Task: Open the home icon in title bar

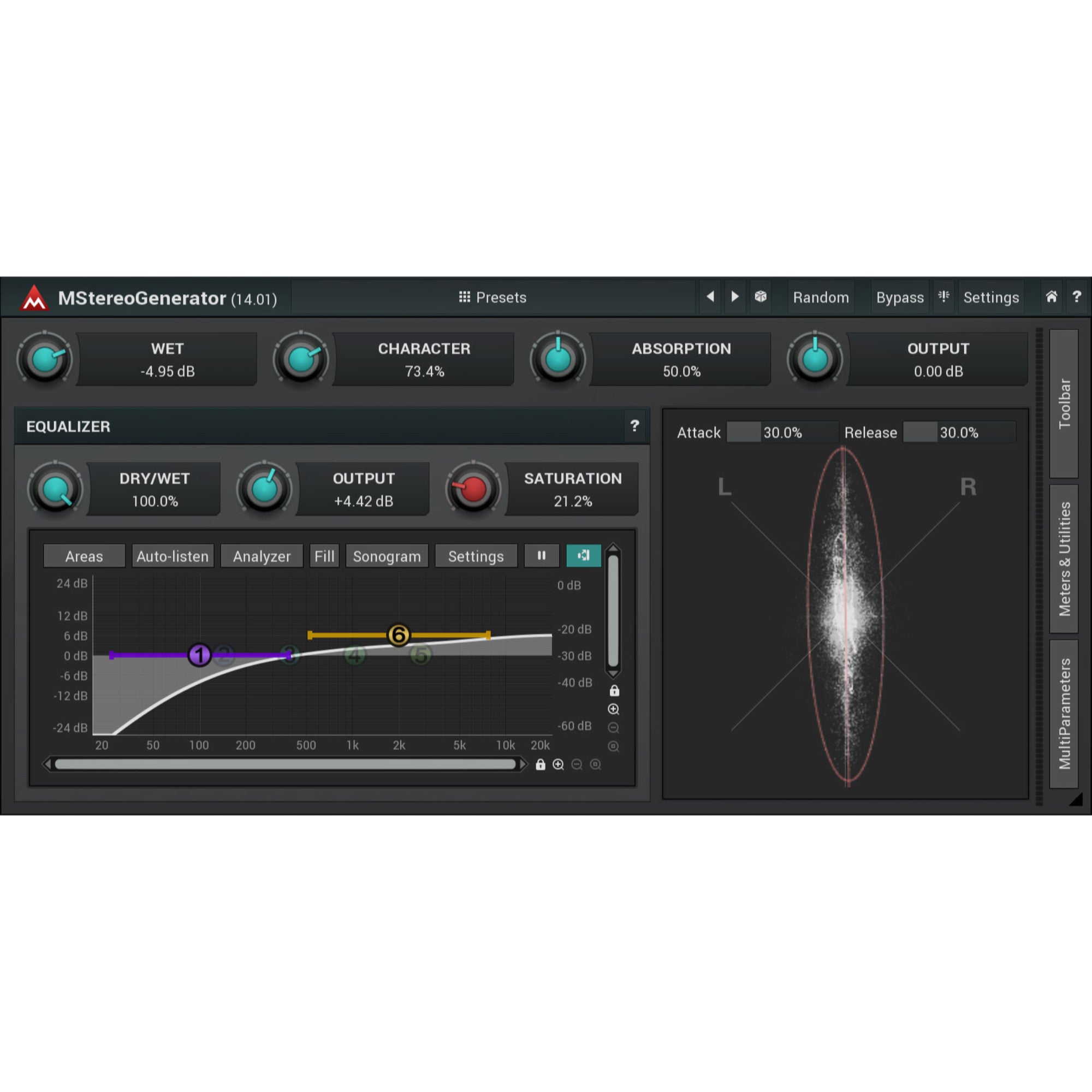Action: 1051,296
